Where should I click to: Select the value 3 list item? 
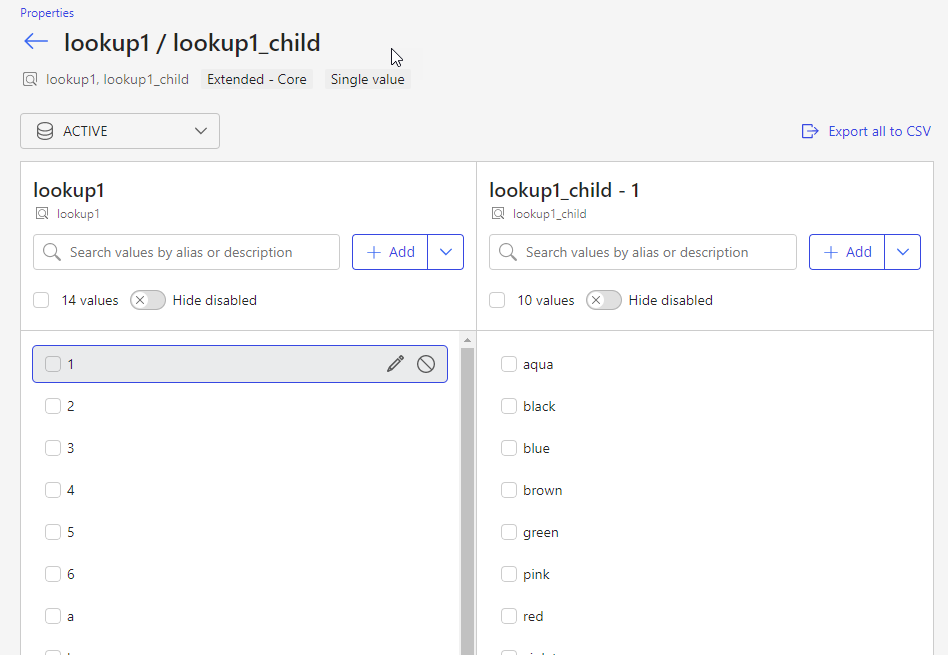pos(70,448)
